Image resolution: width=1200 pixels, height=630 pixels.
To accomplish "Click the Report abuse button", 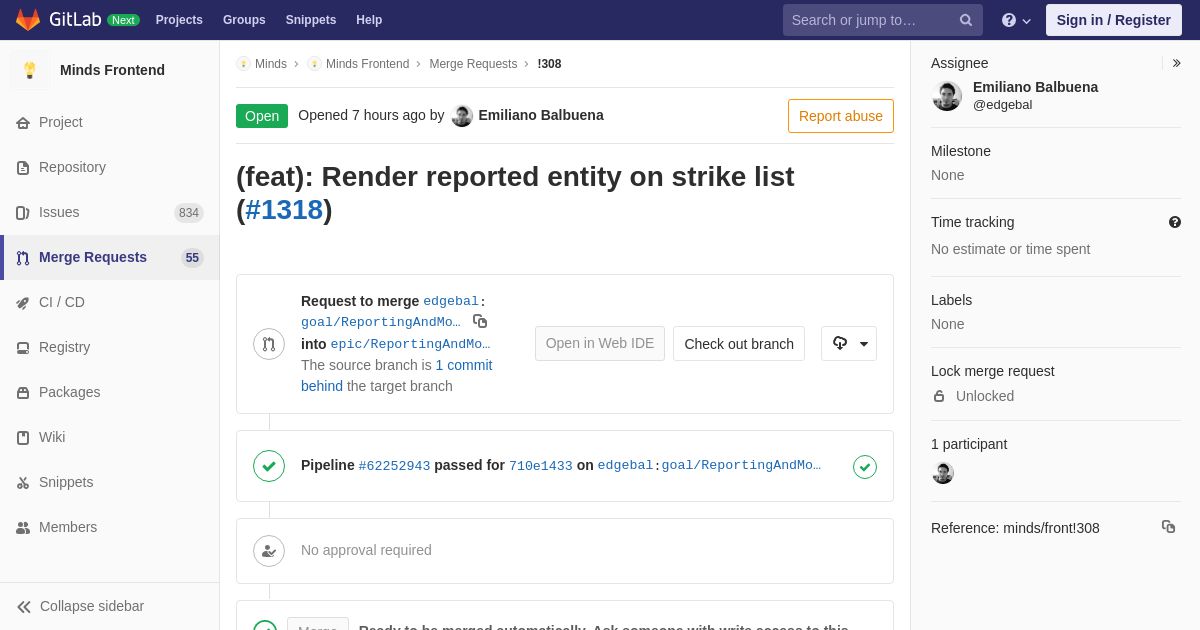I will coord(841,116).
